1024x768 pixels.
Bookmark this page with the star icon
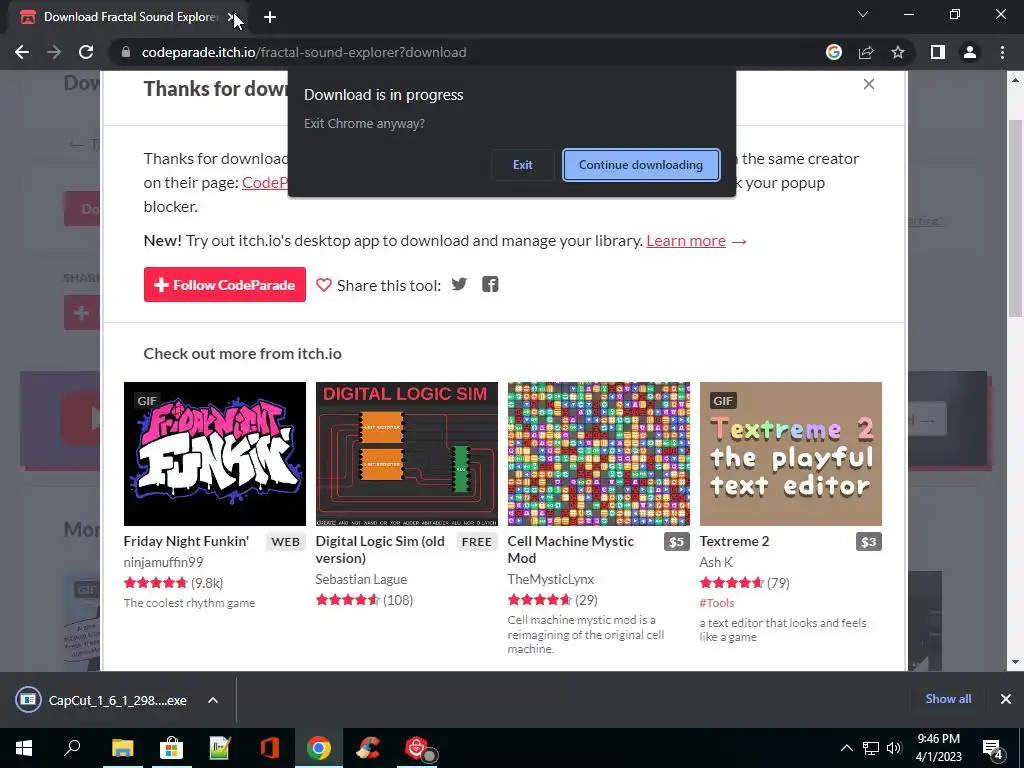tap(898, 52)
